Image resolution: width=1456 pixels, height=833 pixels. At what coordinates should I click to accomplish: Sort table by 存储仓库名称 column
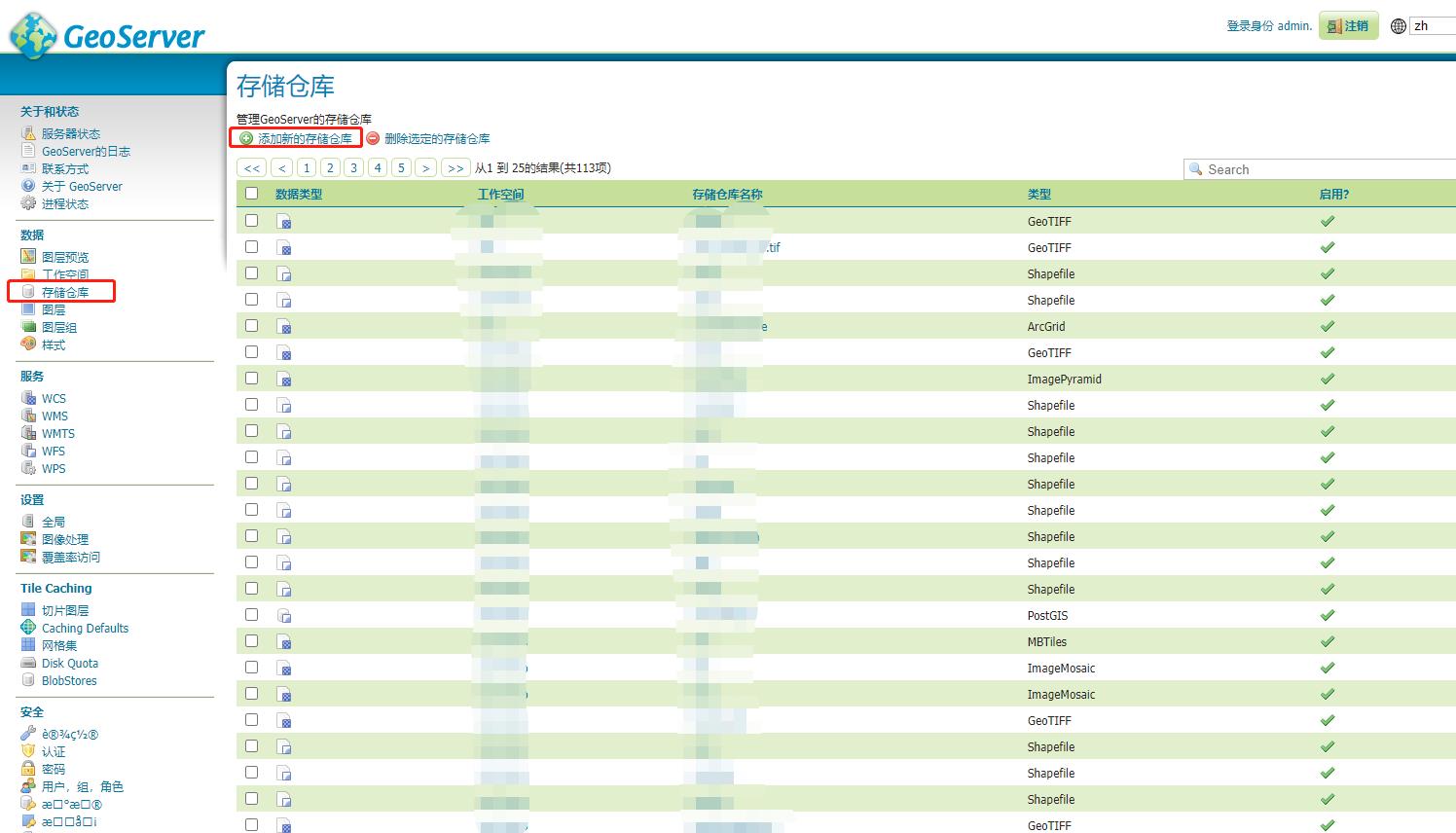coord(727,195)
